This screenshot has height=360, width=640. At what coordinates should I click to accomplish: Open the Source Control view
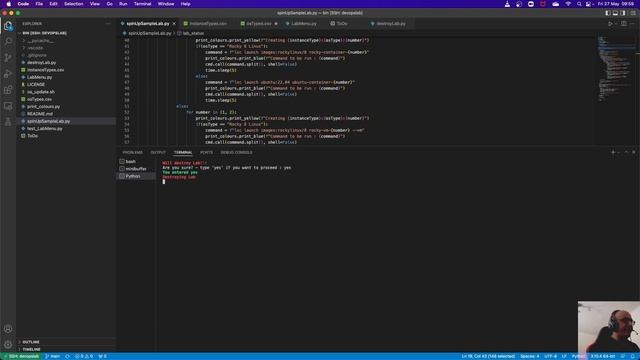pyautogui.click(x=8, y=58)
